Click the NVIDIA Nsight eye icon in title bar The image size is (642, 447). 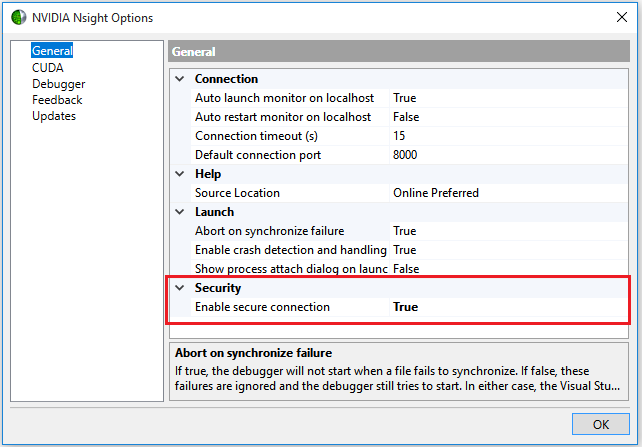18,18
